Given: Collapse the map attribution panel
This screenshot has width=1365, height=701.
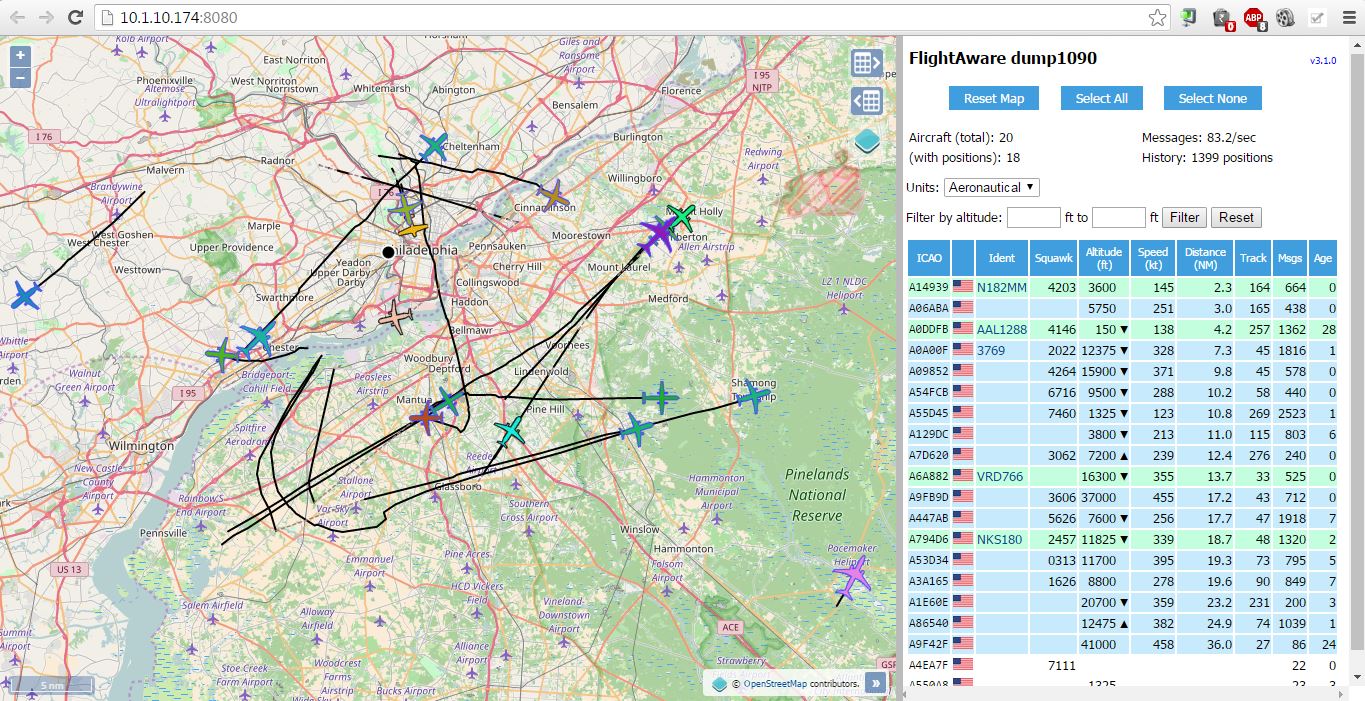Looking at the screenshot, I should [875, 683].
